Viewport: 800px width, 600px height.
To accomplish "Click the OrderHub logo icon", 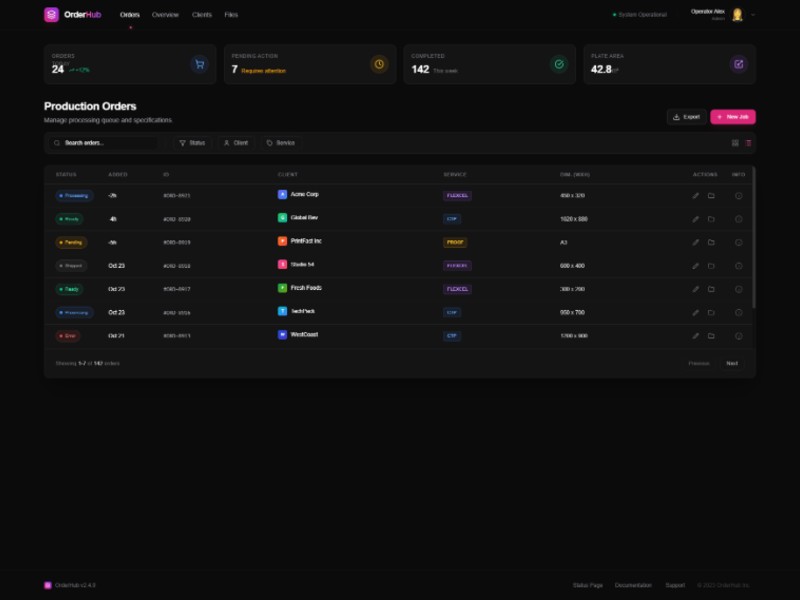I will pyautogui.click(x=52, y=15).
